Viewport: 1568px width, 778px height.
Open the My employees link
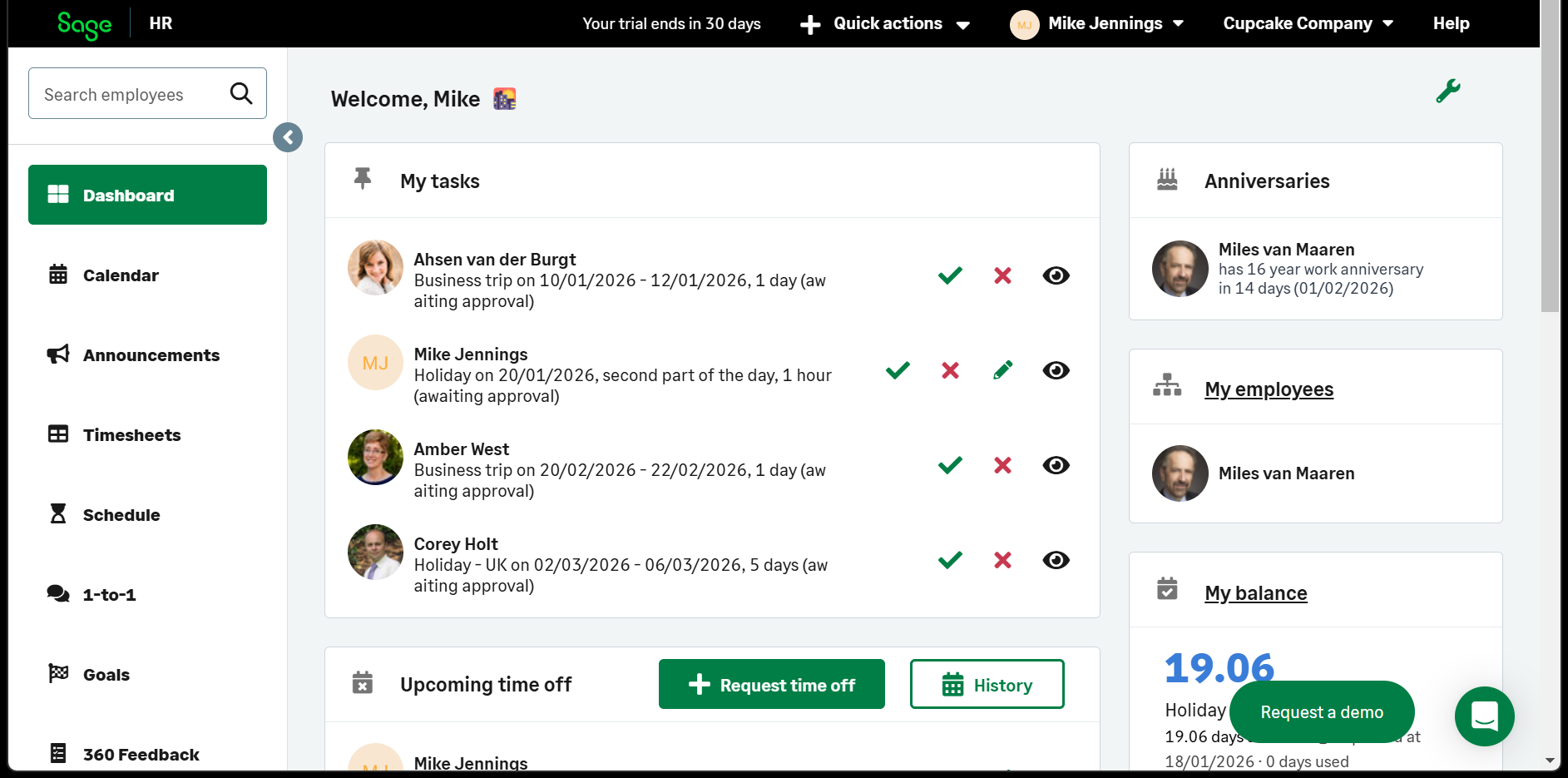pyautogui.click(x=1269, y=389)
